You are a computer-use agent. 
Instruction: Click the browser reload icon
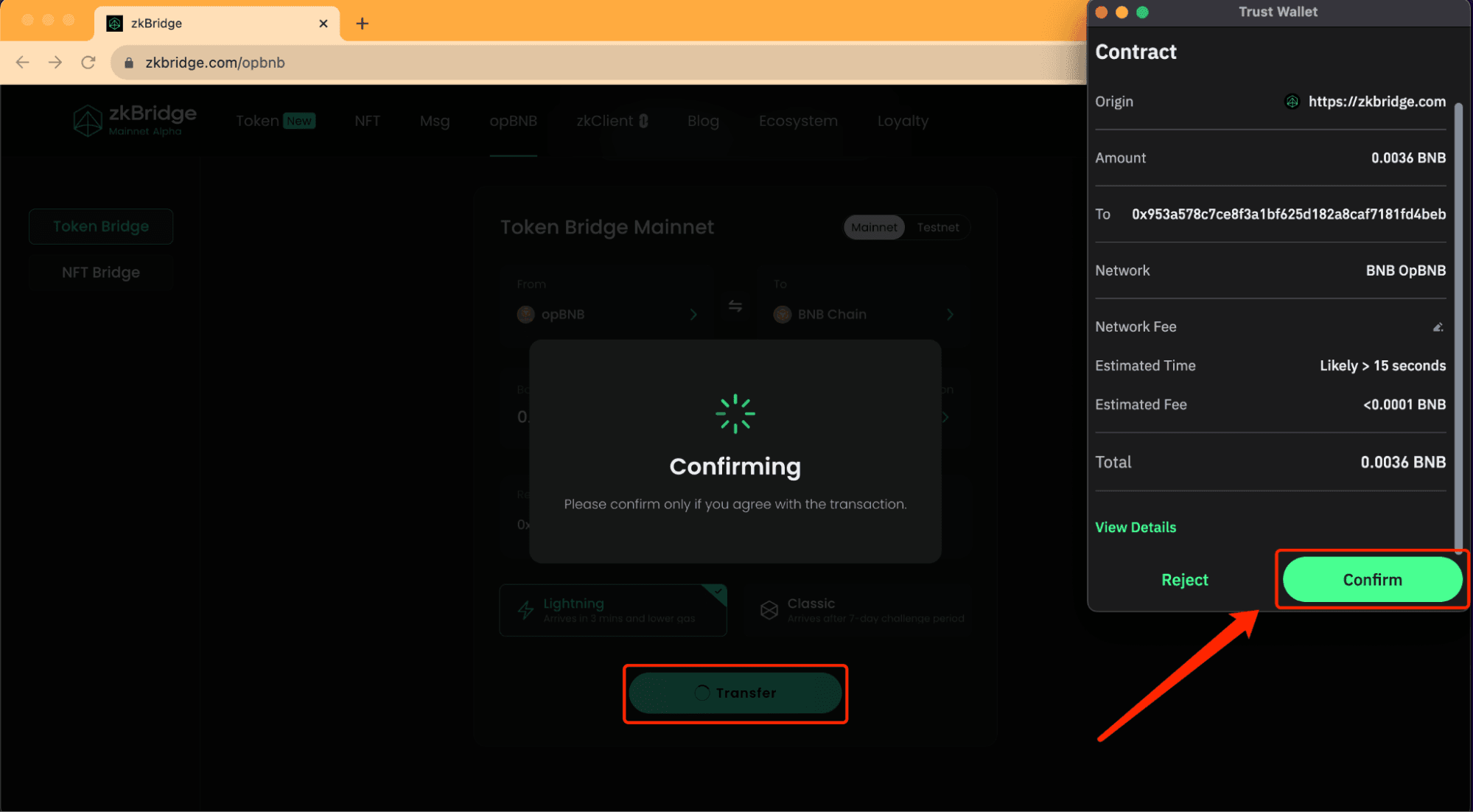[x=88, y=63]
